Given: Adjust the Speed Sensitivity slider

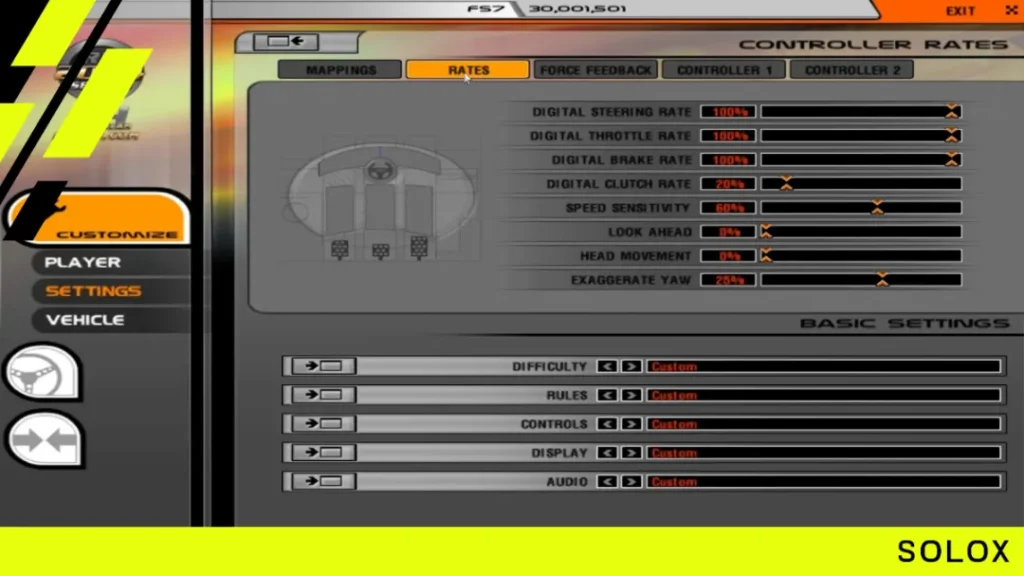Looking at the screenshot, I should 861,208.
